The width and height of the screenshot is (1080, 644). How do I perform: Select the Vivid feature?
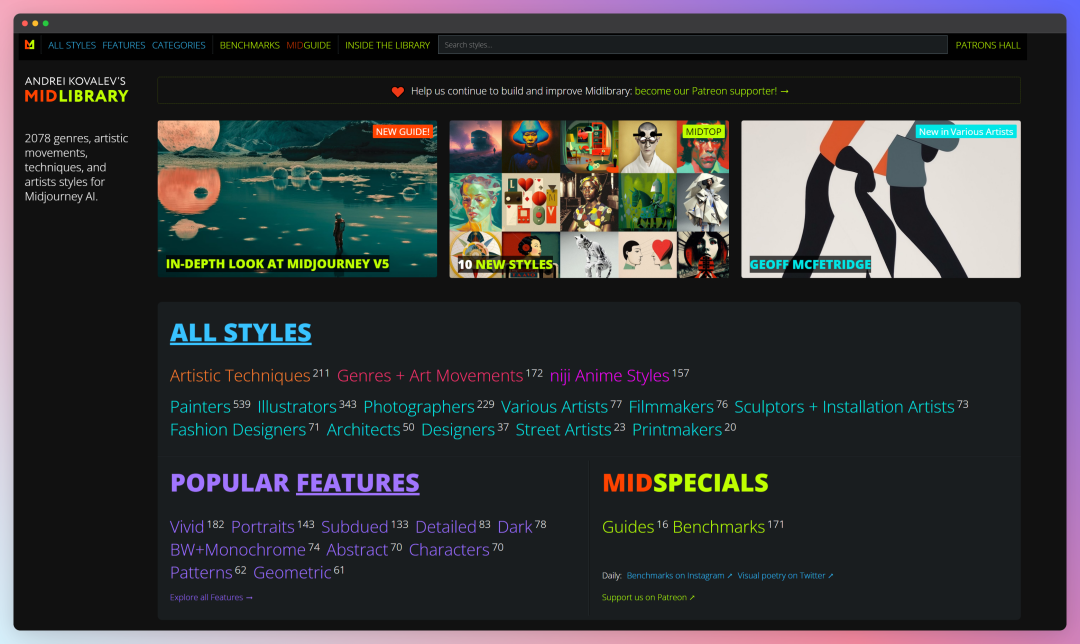[x=187, y=527]
